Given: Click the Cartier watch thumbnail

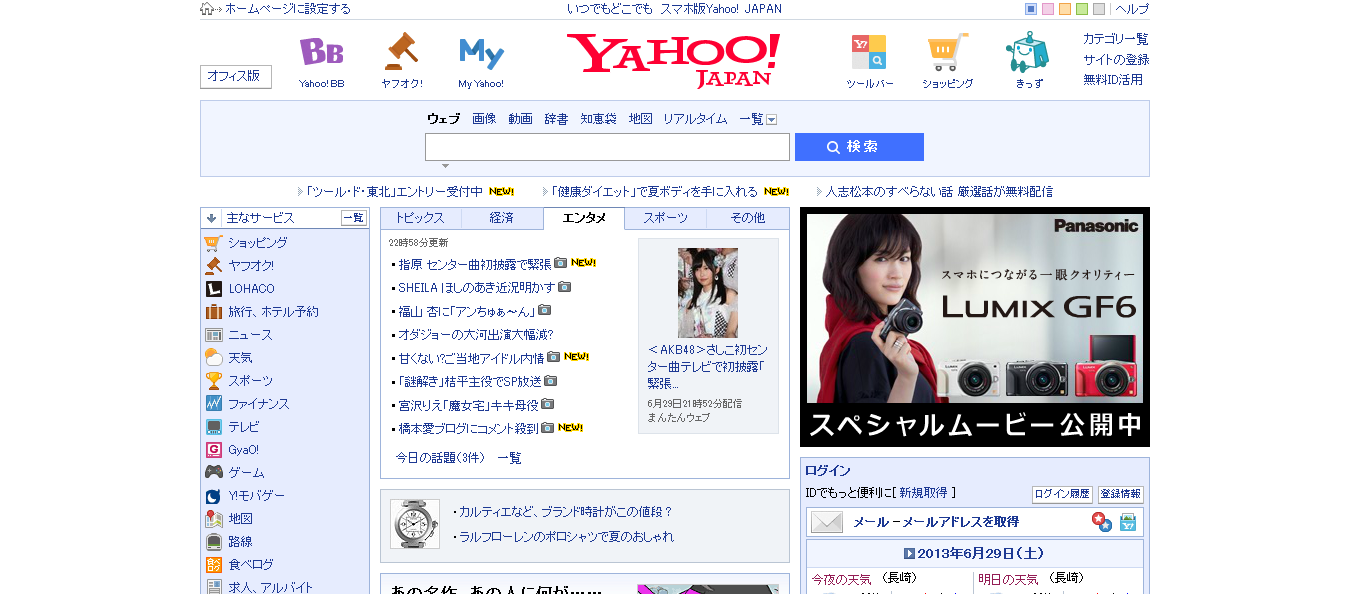Looking at the screenshot, I should (x=415, y=524).
